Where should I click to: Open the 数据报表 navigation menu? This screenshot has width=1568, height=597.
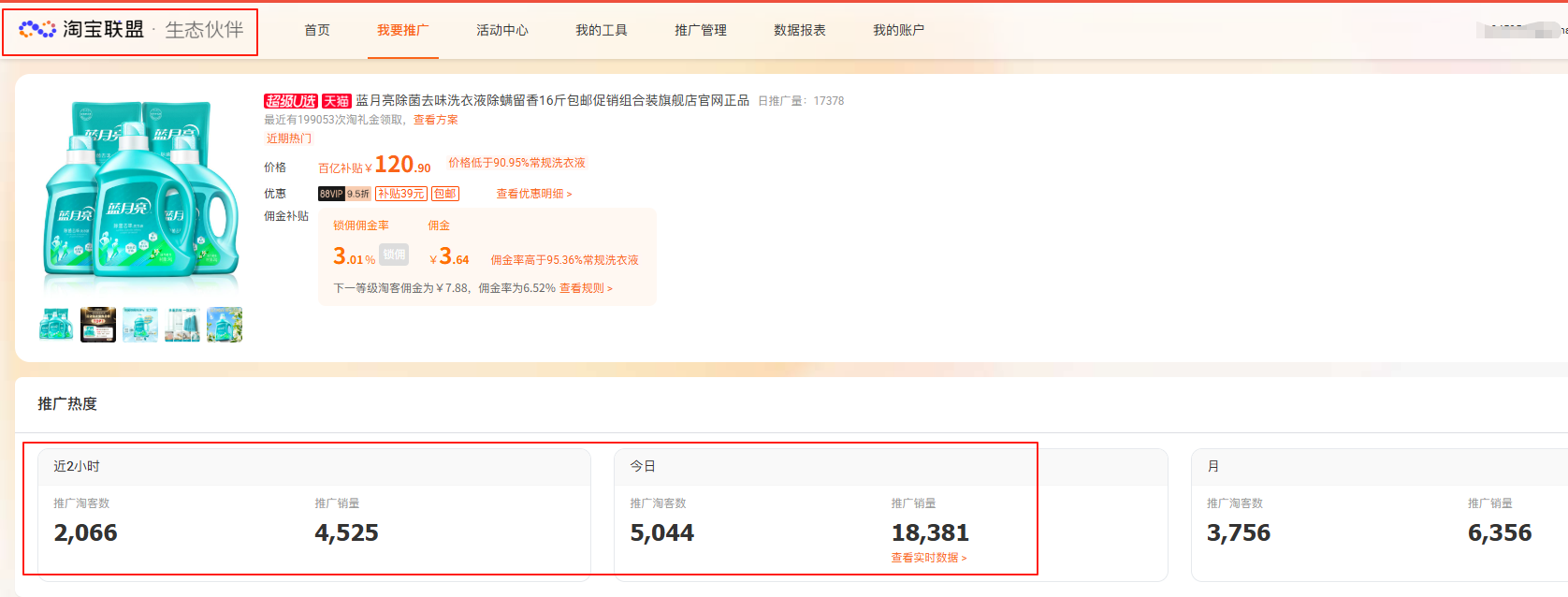[800, 30]
